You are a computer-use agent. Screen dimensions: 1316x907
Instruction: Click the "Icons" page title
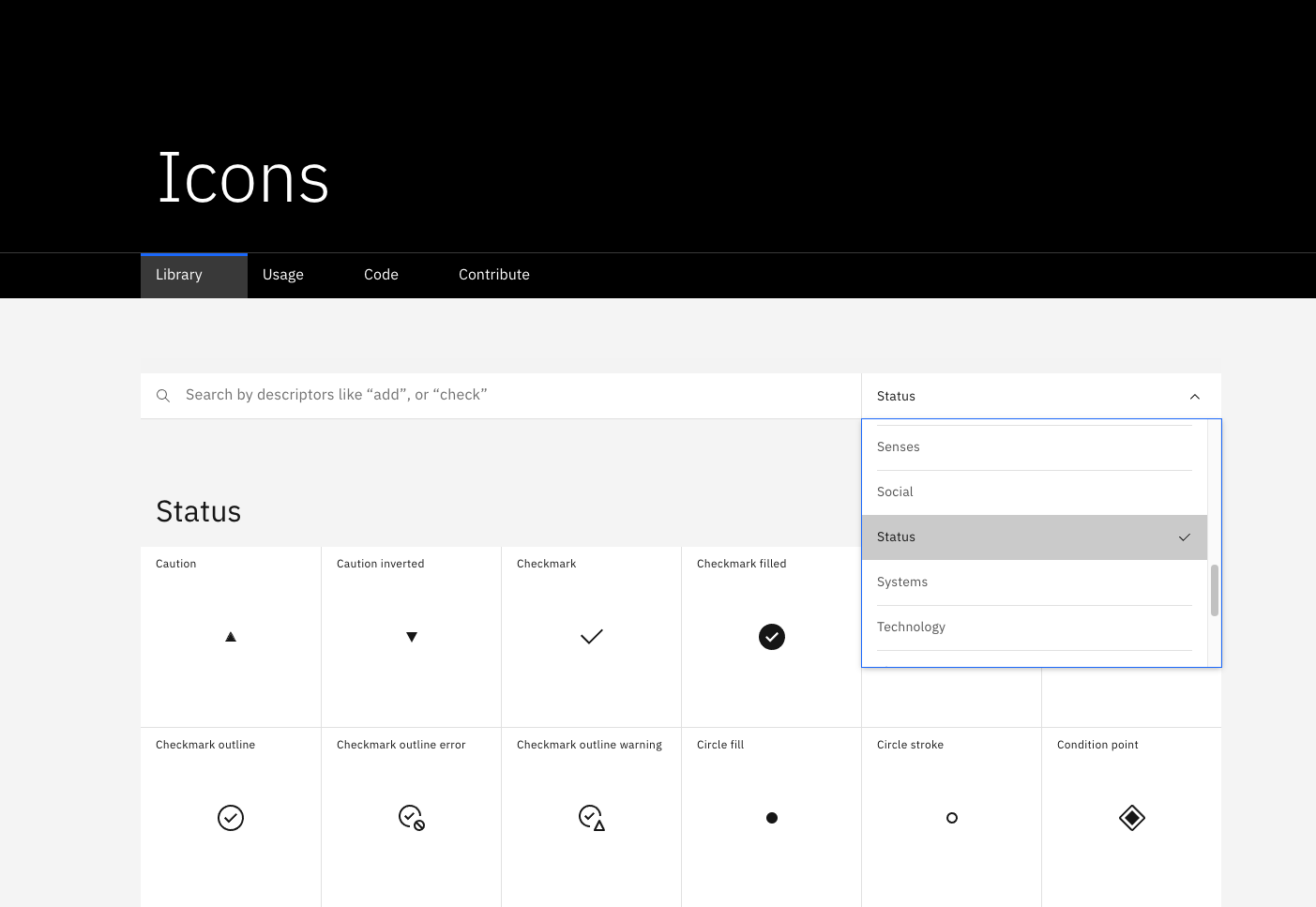(243, 178)
